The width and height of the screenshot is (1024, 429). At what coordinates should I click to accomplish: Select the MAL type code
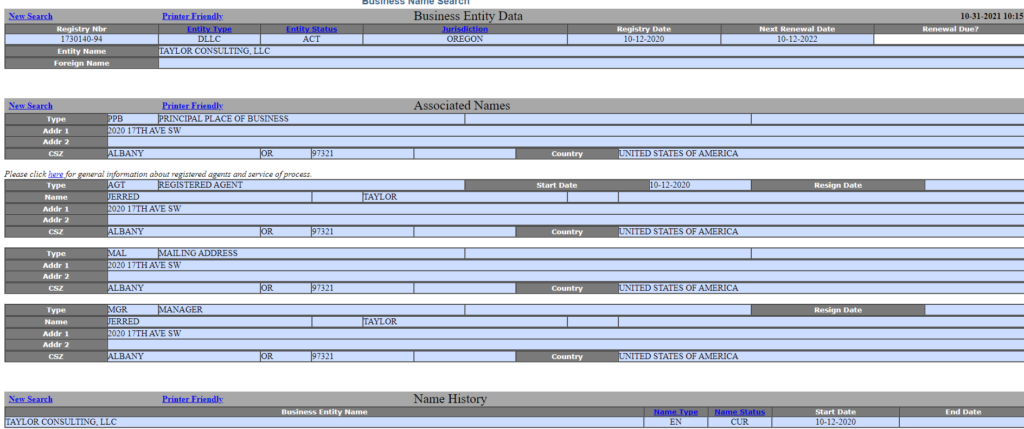[x=116, y=253]
